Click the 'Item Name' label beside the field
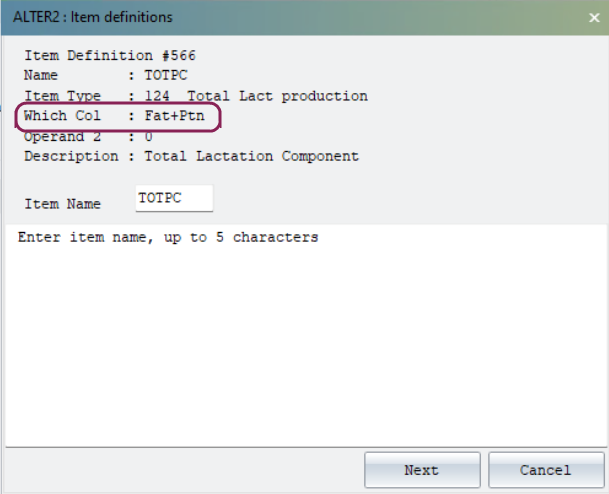 (62, 203)
